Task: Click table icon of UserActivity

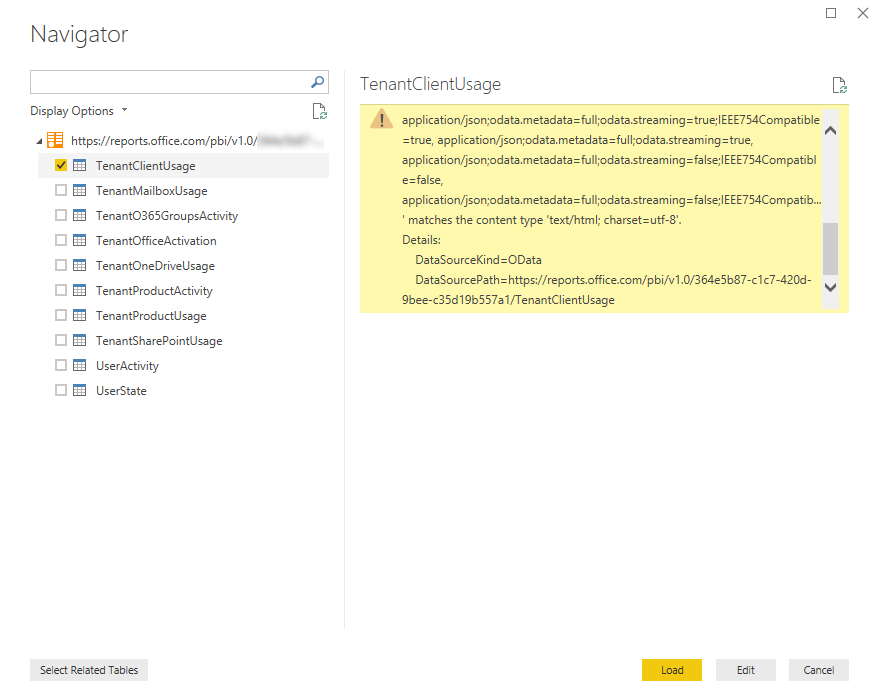Action: tap(80, 365)
